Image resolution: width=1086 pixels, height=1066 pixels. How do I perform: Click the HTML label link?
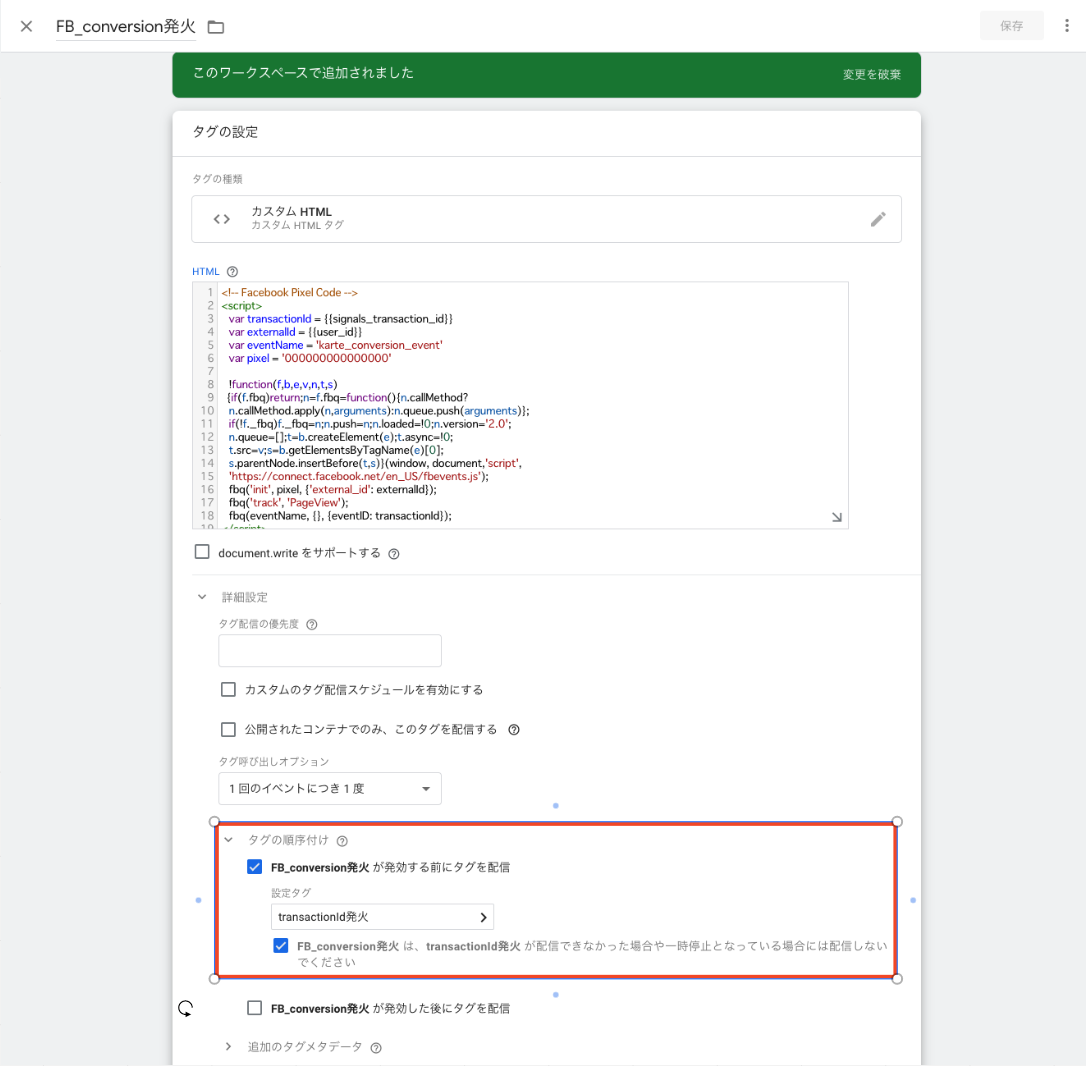[206, 272]
